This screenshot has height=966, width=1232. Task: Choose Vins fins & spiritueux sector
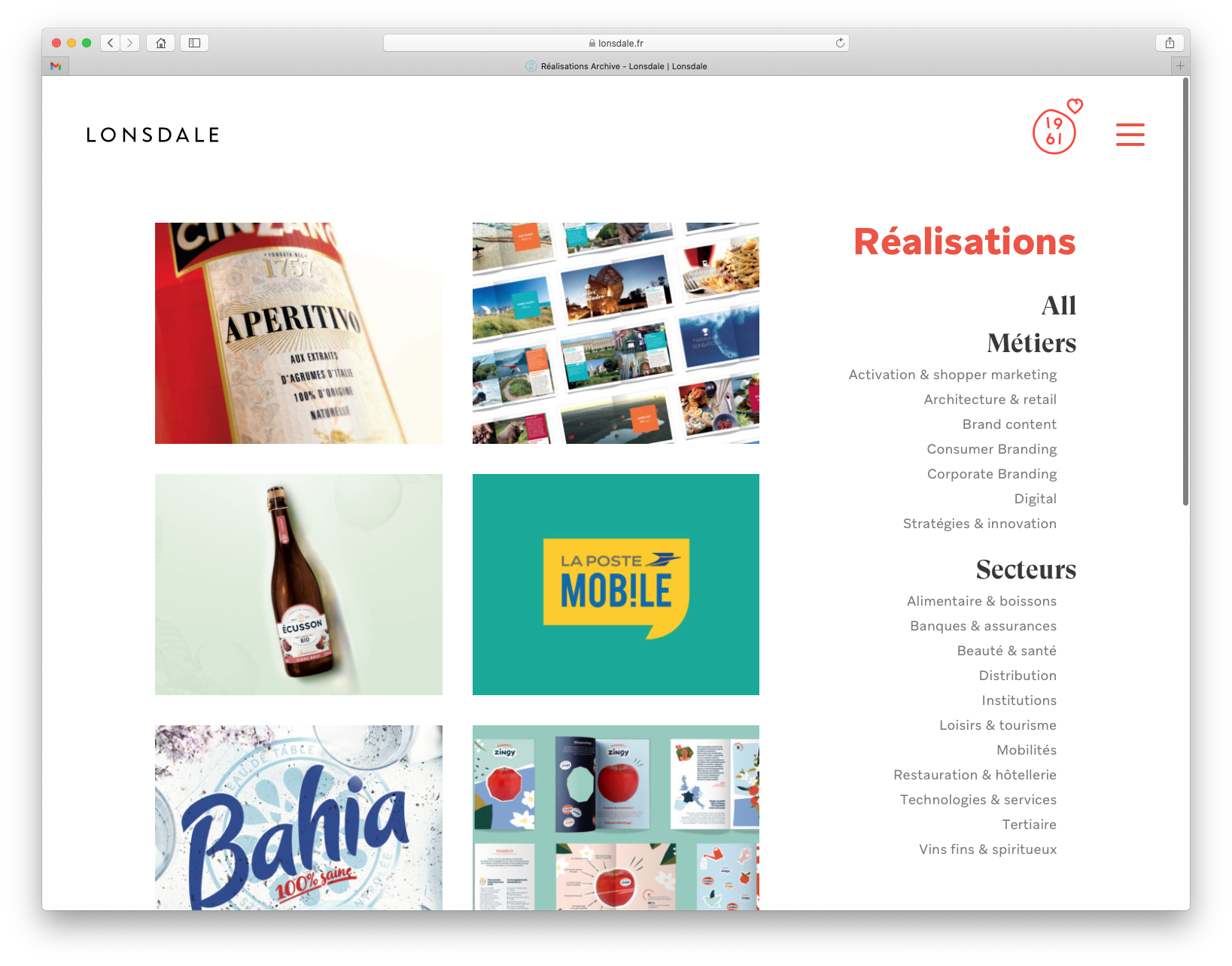click(x=987, y=849)
